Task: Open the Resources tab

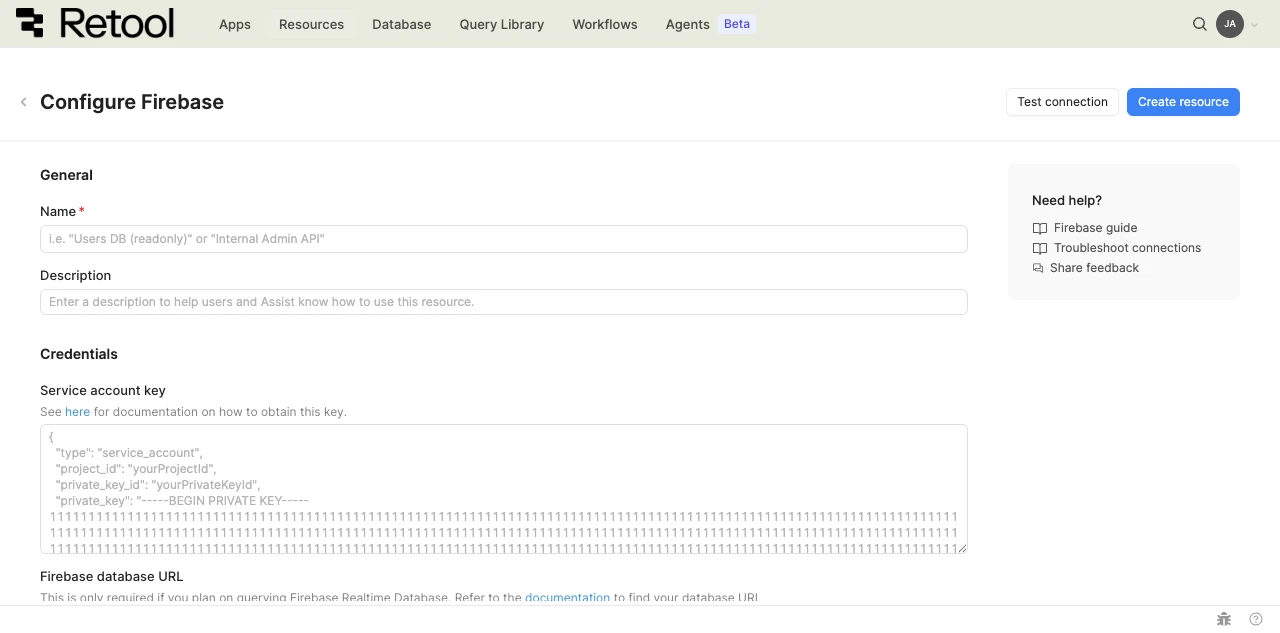Action: tap(311, 24)
